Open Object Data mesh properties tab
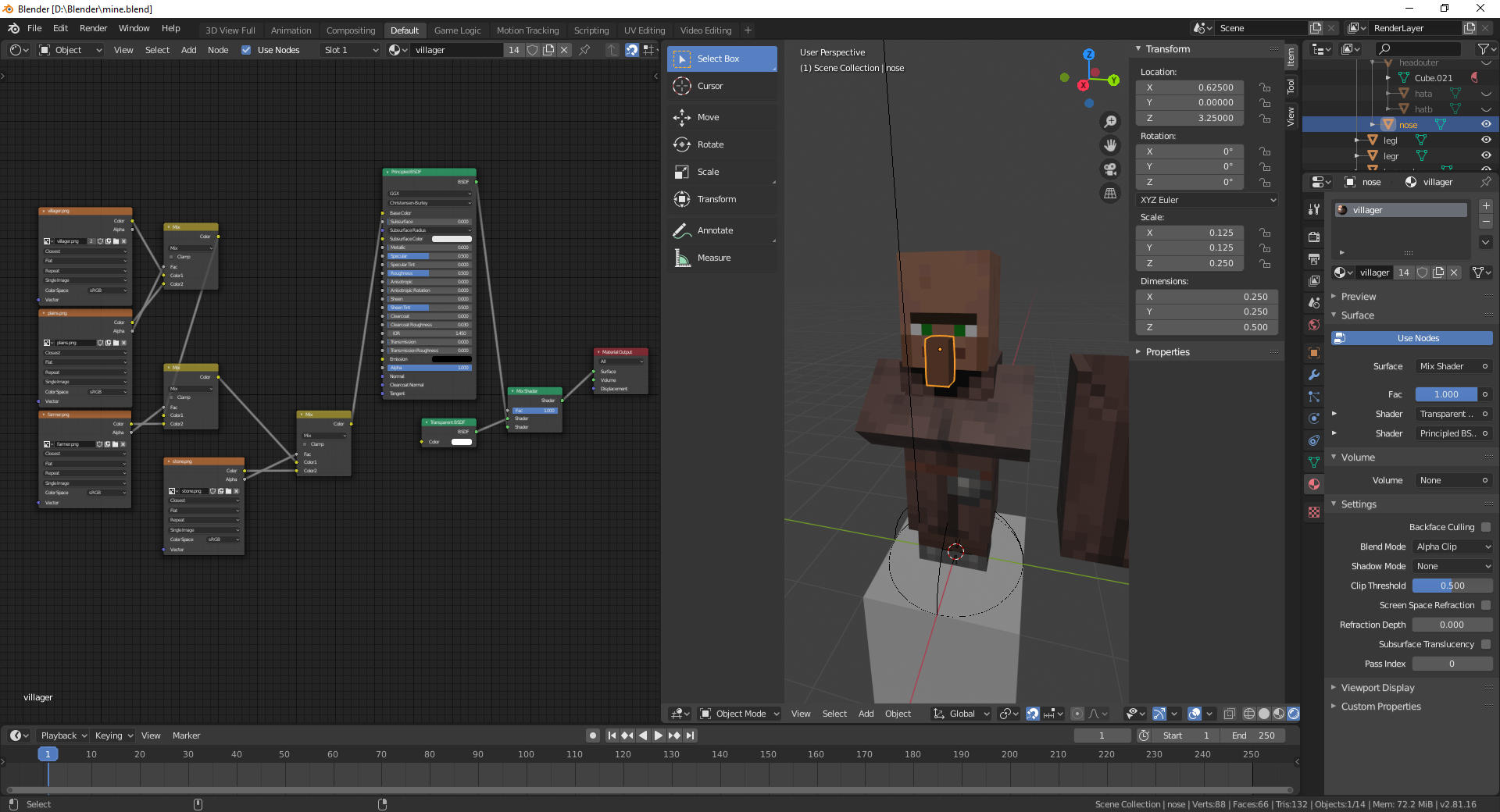 click(1314, 462)
